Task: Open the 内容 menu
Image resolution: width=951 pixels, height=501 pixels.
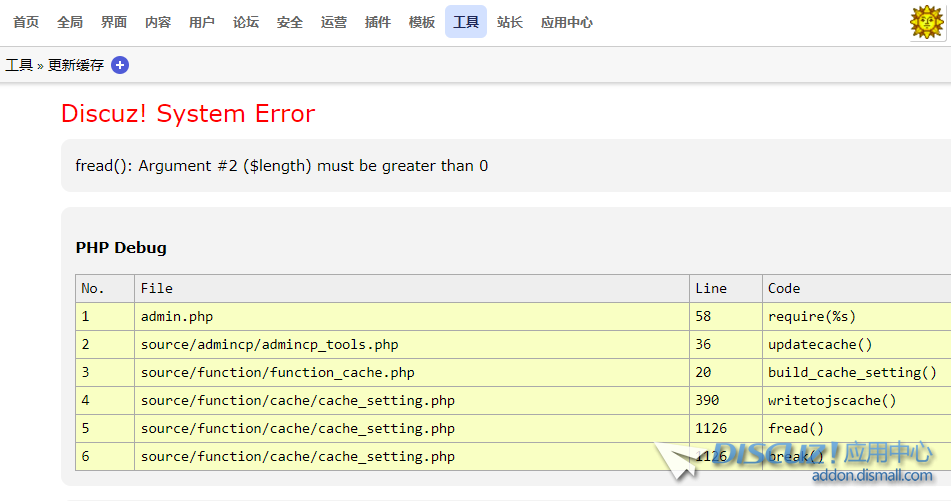Action: coord(158,22)
